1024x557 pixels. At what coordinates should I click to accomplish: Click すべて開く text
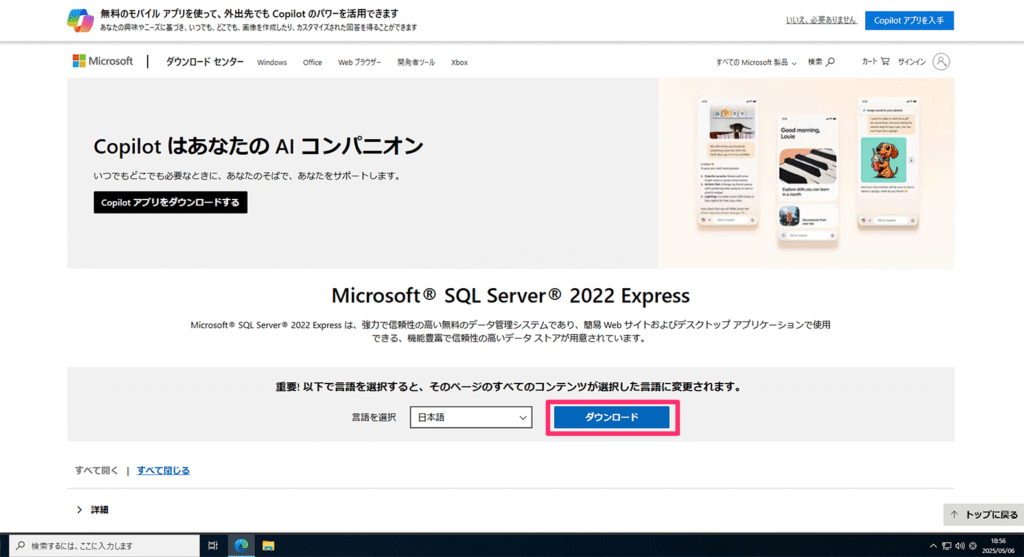click(x=97, y=470)
